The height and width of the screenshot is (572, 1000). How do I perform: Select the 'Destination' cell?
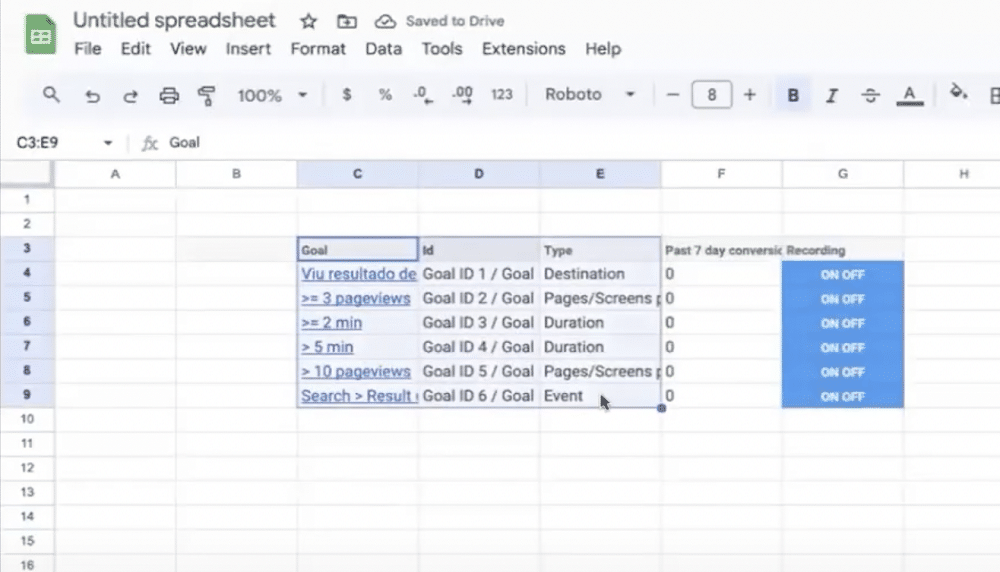tap(600, 274)
